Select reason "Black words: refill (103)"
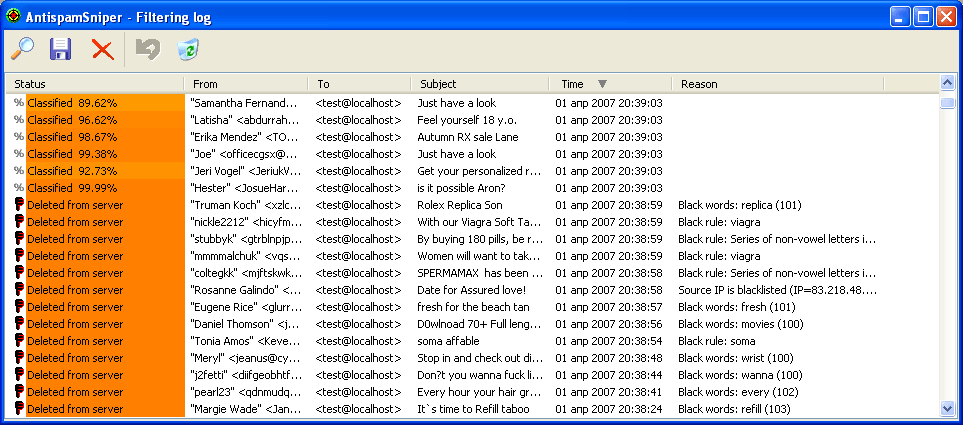963x425 pixels. [735, 408]
